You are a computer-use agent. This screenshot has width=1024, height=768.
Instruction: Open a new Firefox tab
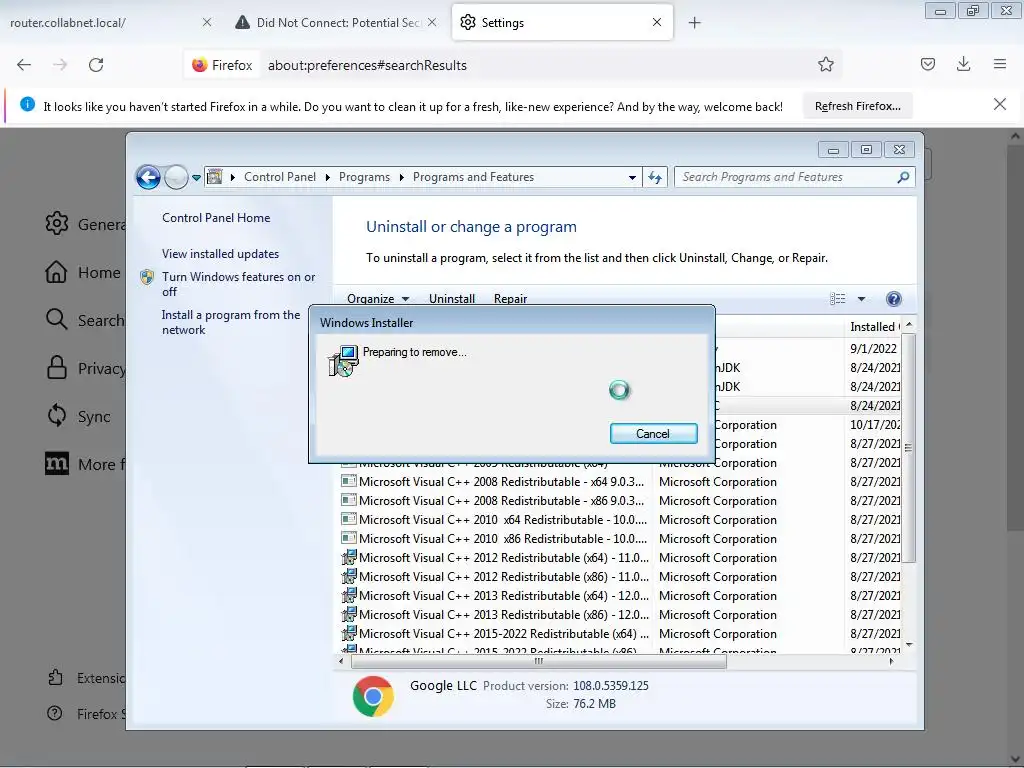point(694,23)
